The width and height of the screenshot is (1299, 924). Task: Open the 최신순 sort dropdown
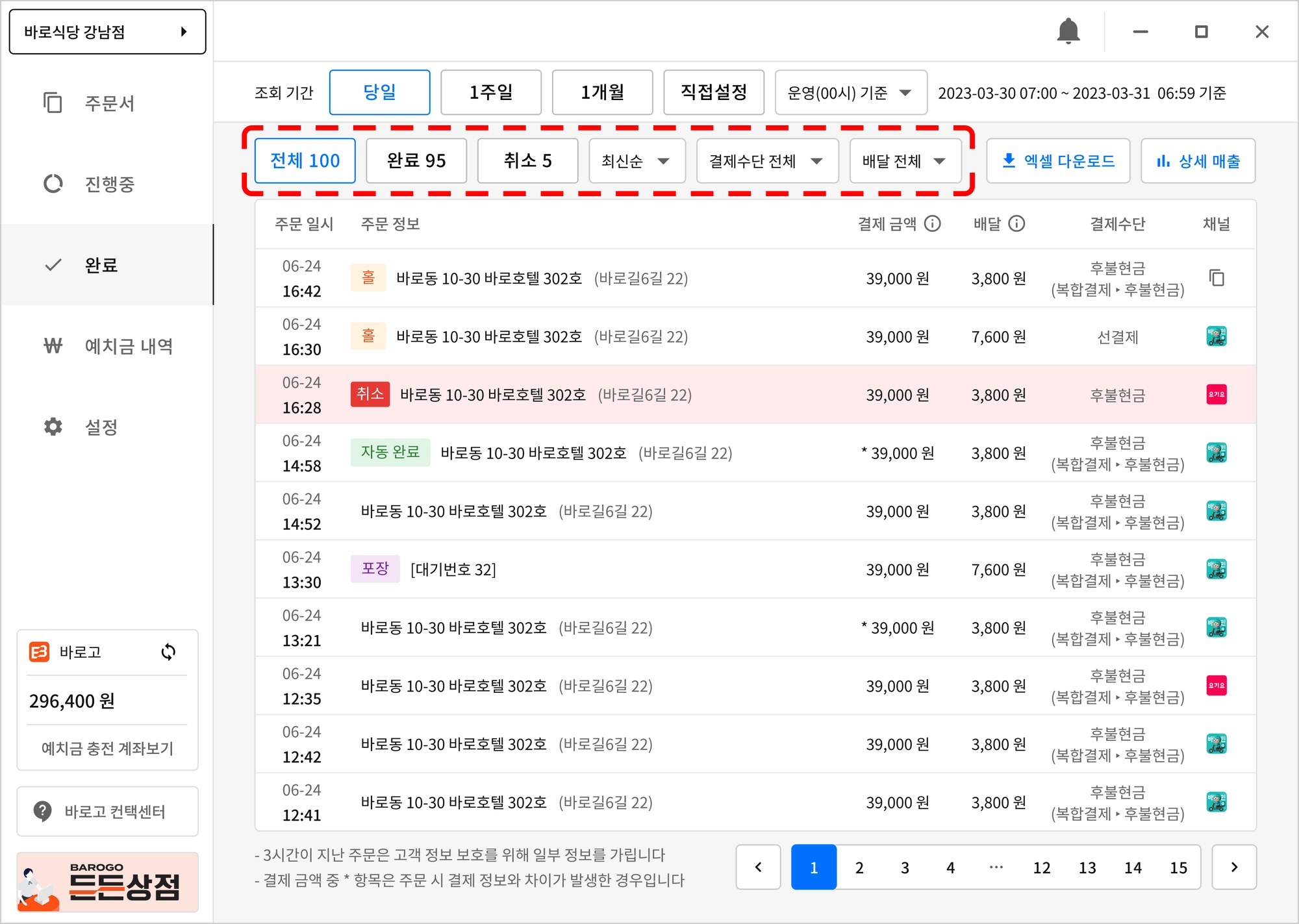click(x=637, y=160)
